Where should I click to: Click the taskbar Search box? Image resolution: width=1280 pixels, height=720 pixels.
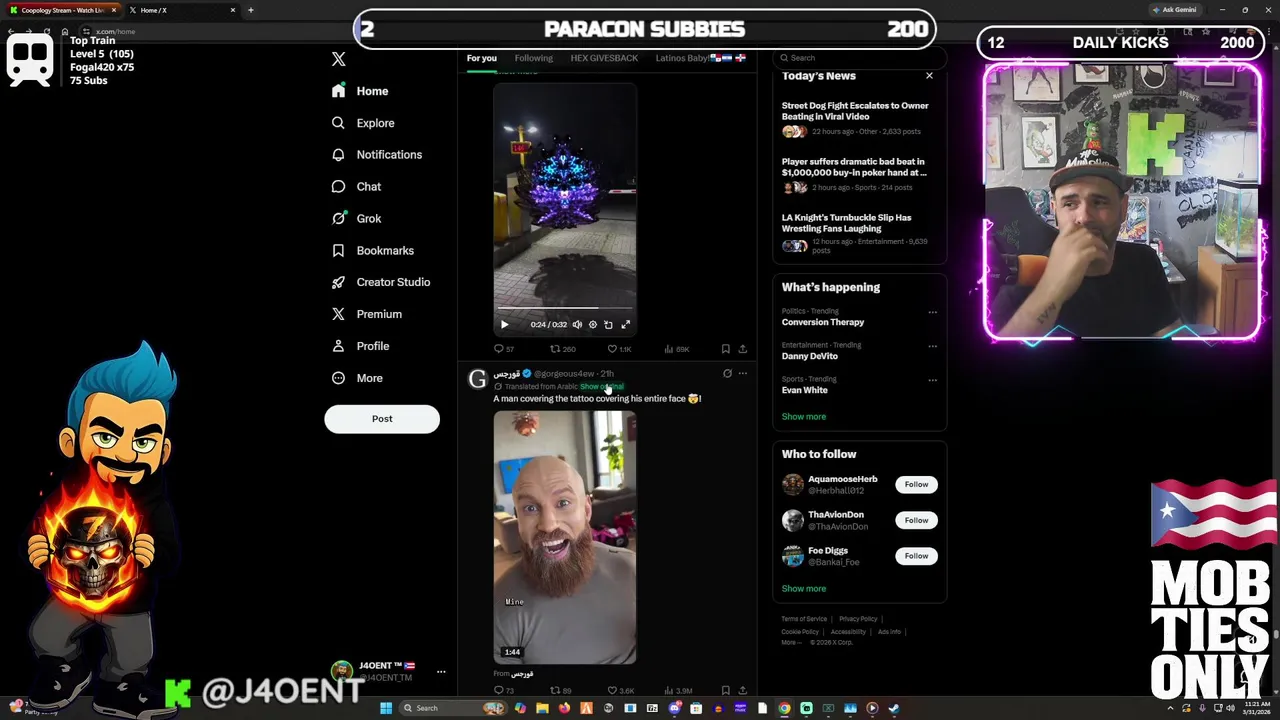[x=453, y=708]
